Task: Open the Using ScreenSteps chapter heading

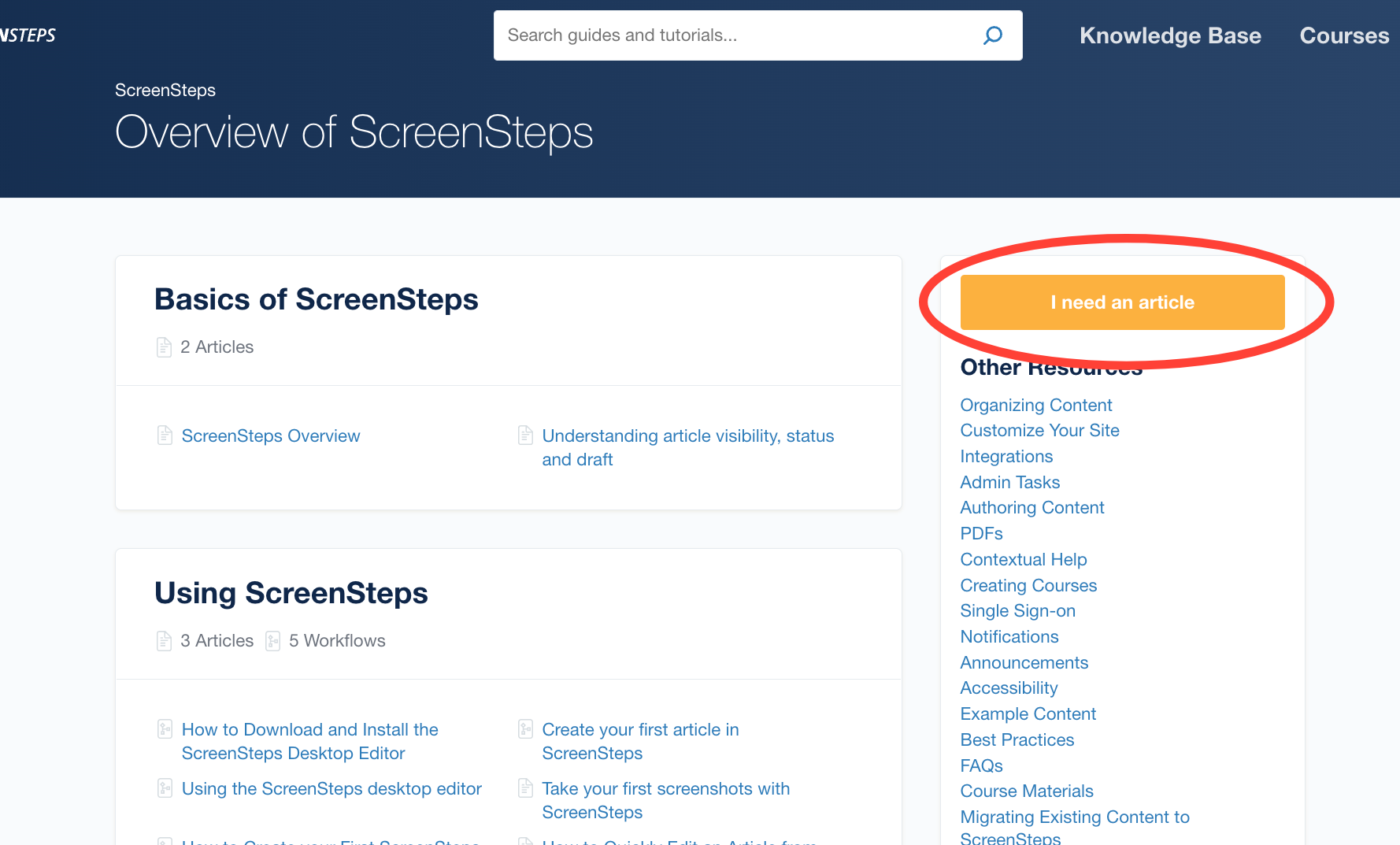Action: [291, 593]
